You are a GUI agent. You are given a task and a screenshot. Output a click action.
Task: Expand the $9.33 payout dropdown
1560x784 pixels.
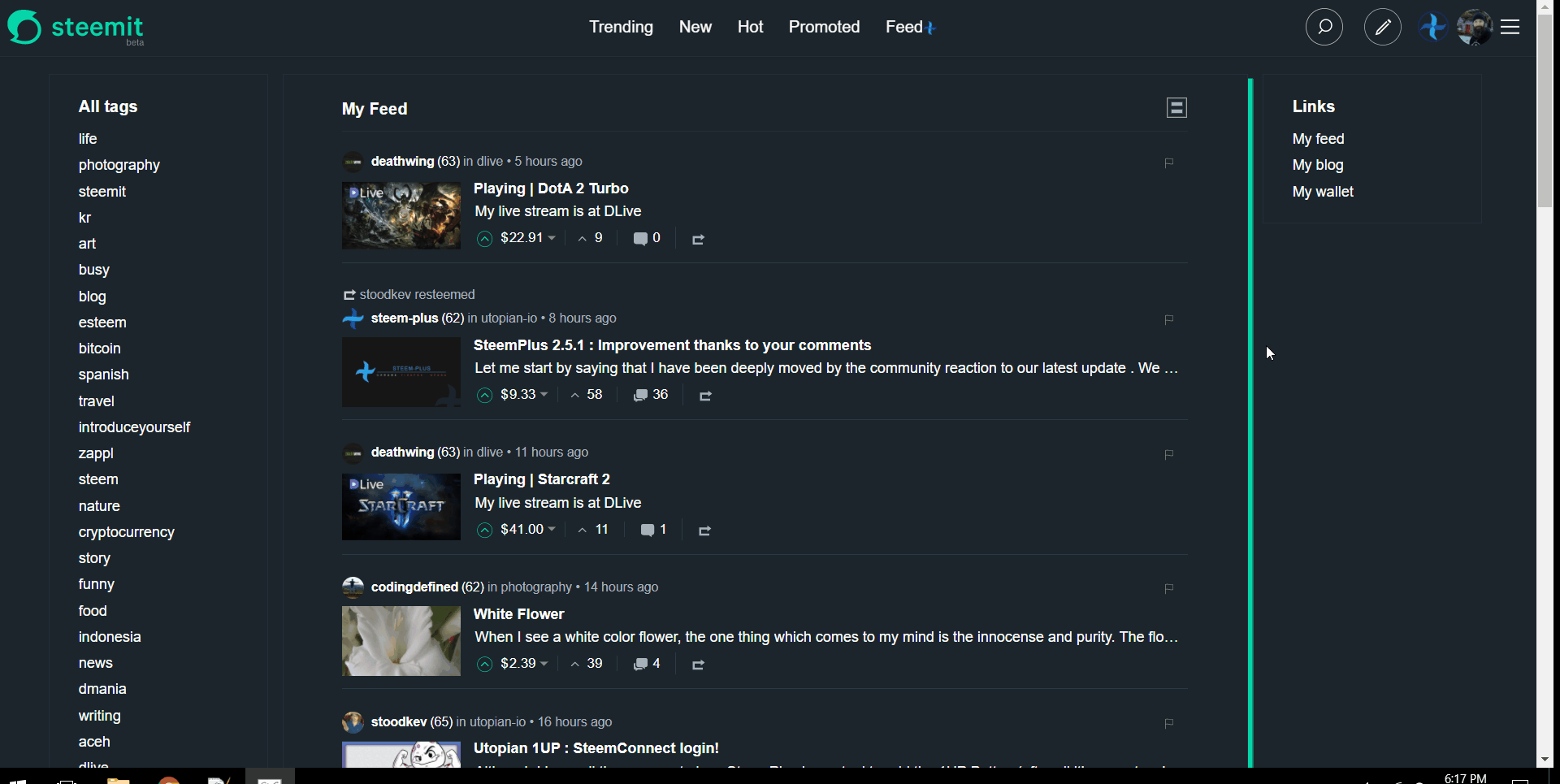pos(524,395)
